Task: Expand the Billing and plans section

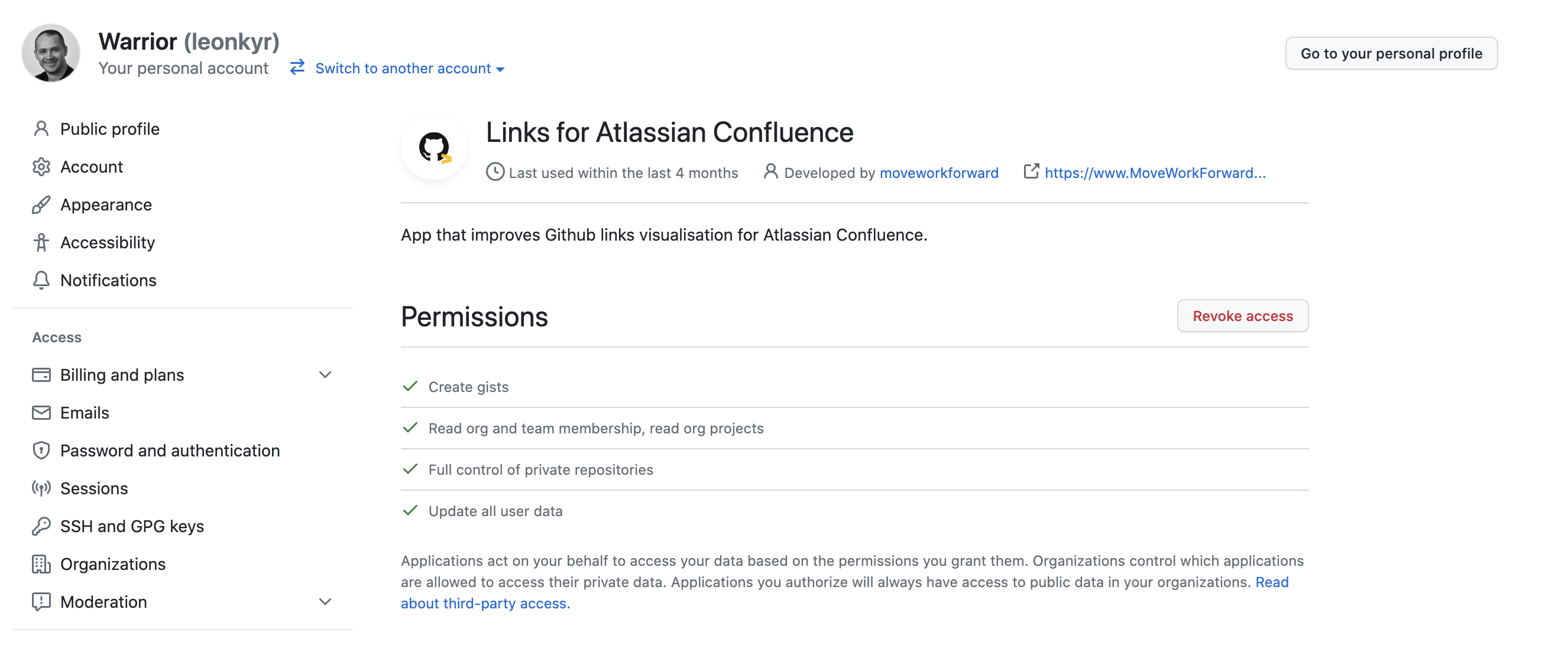Action: point(325,375)
